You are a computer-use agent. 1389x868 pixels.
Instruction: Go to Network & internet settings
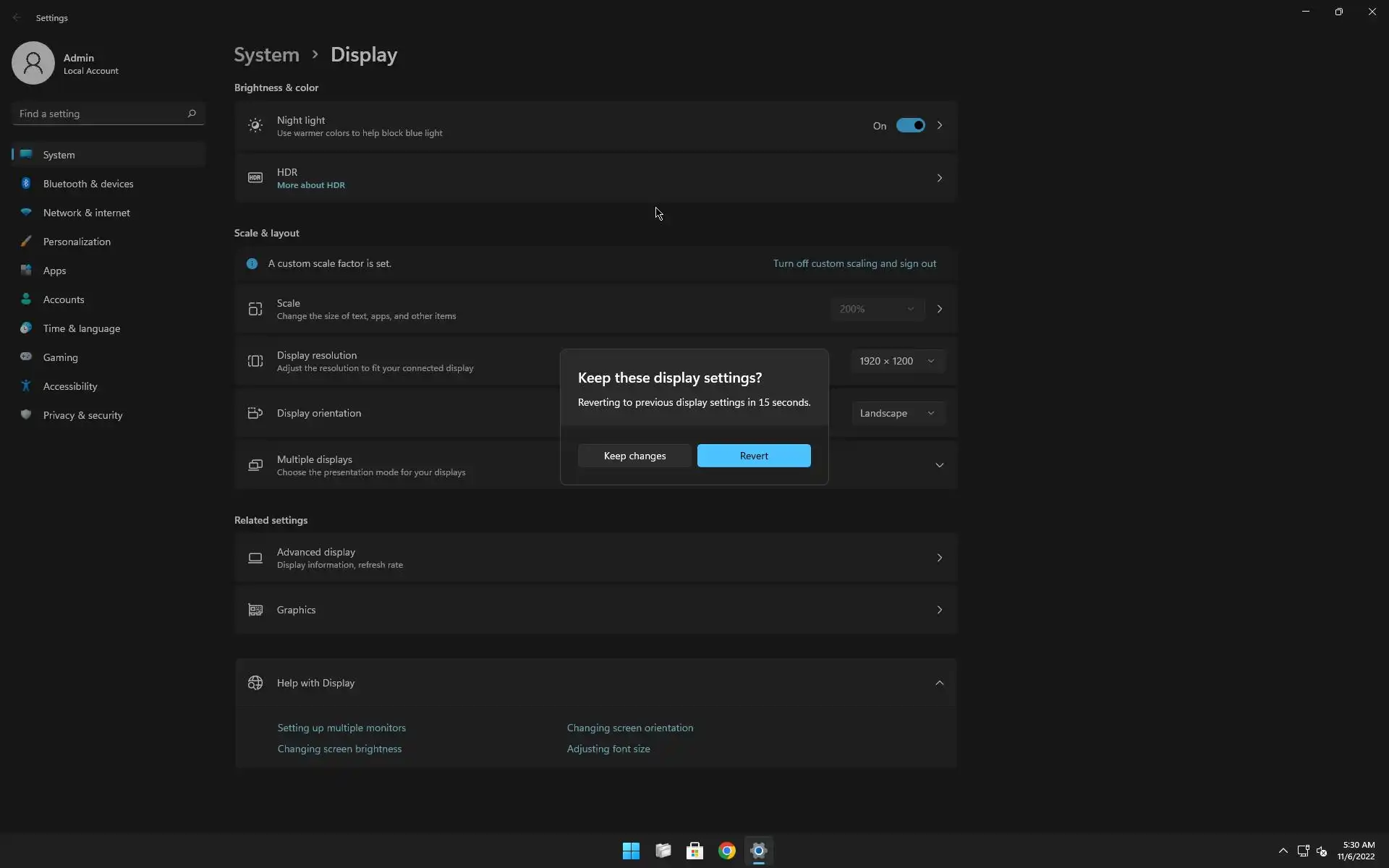[x=86, y=213]
